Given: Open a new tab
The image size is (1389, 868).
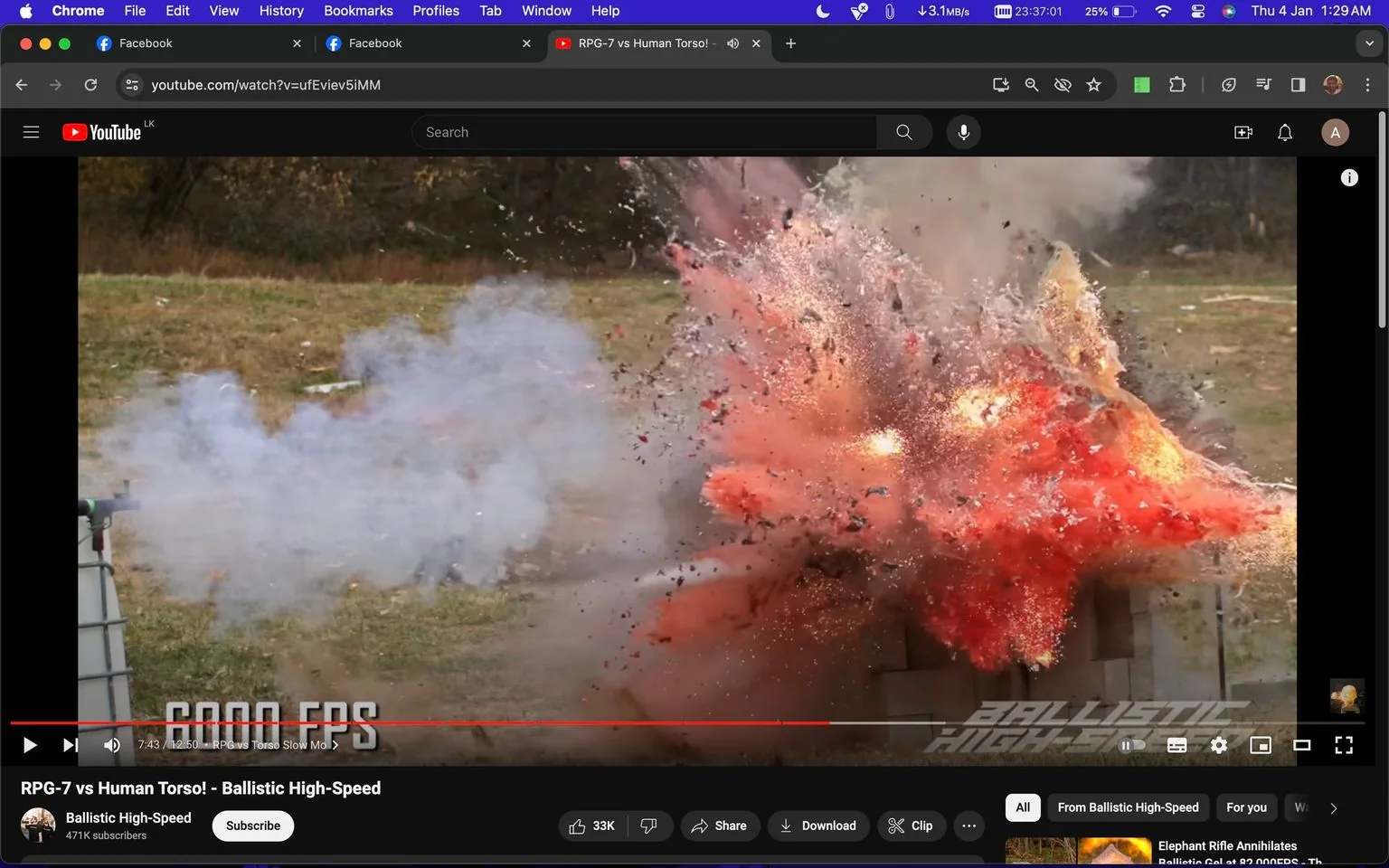Looking at the screenshot, I should click(790, 43).
